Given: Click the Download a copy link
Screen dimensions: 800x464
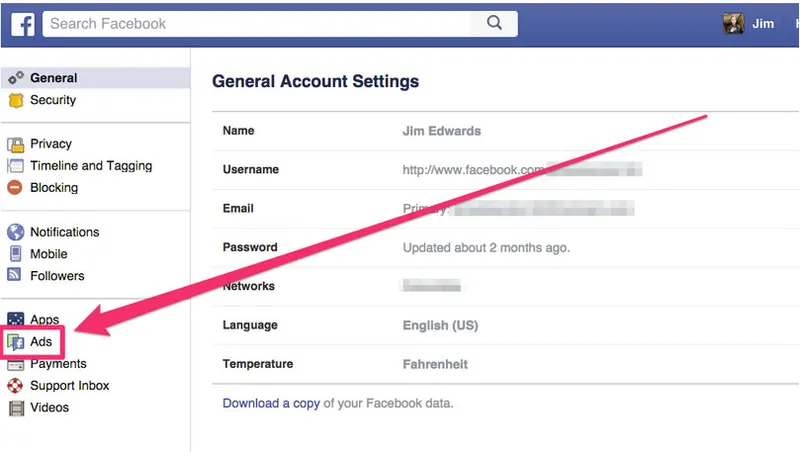Looking at the screenshot, I should [271, 403].
